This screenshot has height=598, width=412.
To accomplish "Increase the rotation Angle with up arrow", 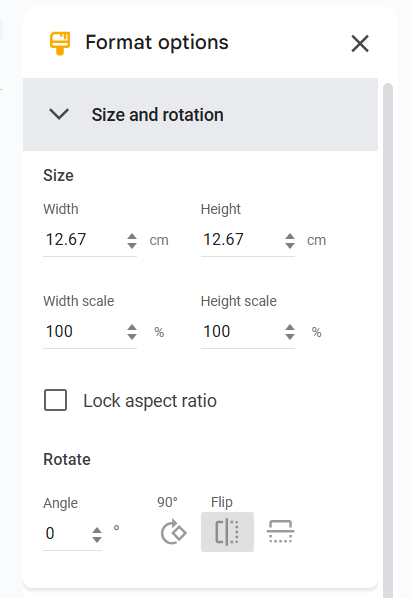I will [x=97, y=530].
